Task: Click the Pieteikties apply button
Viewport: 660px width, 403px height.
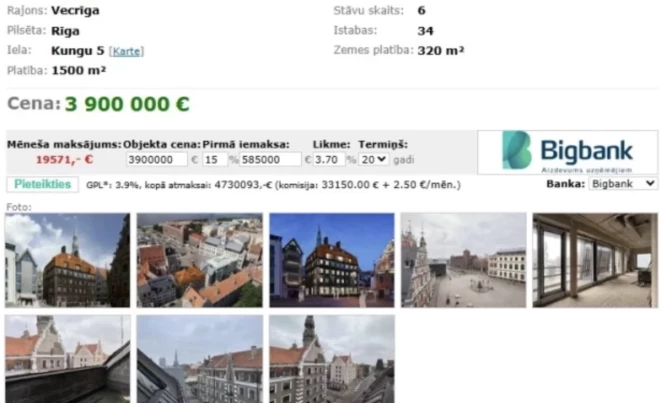Action: pyautogui.click(x=43, y=184)
